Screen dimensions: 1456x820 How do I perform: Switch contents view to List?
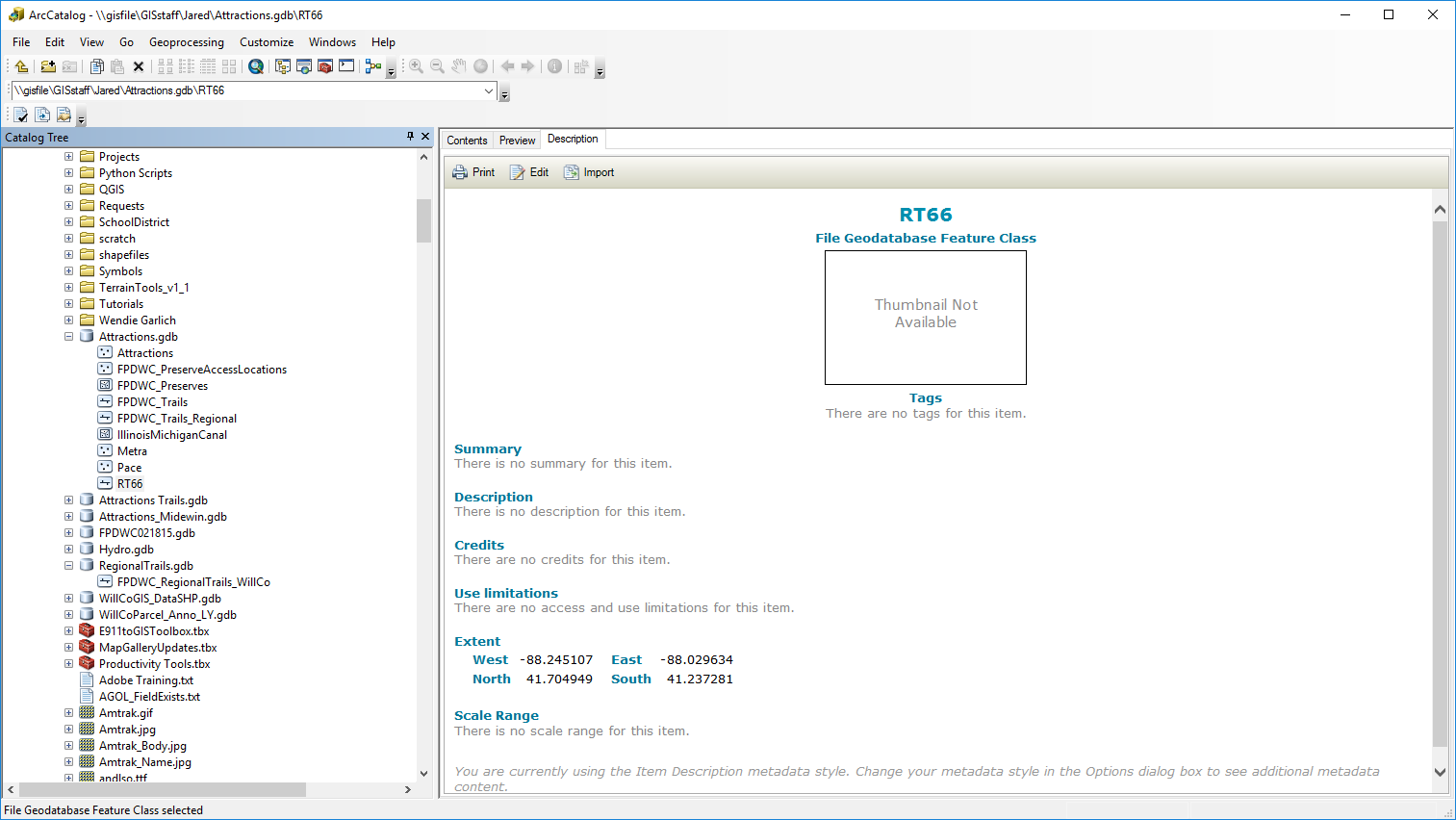(187, 66)
